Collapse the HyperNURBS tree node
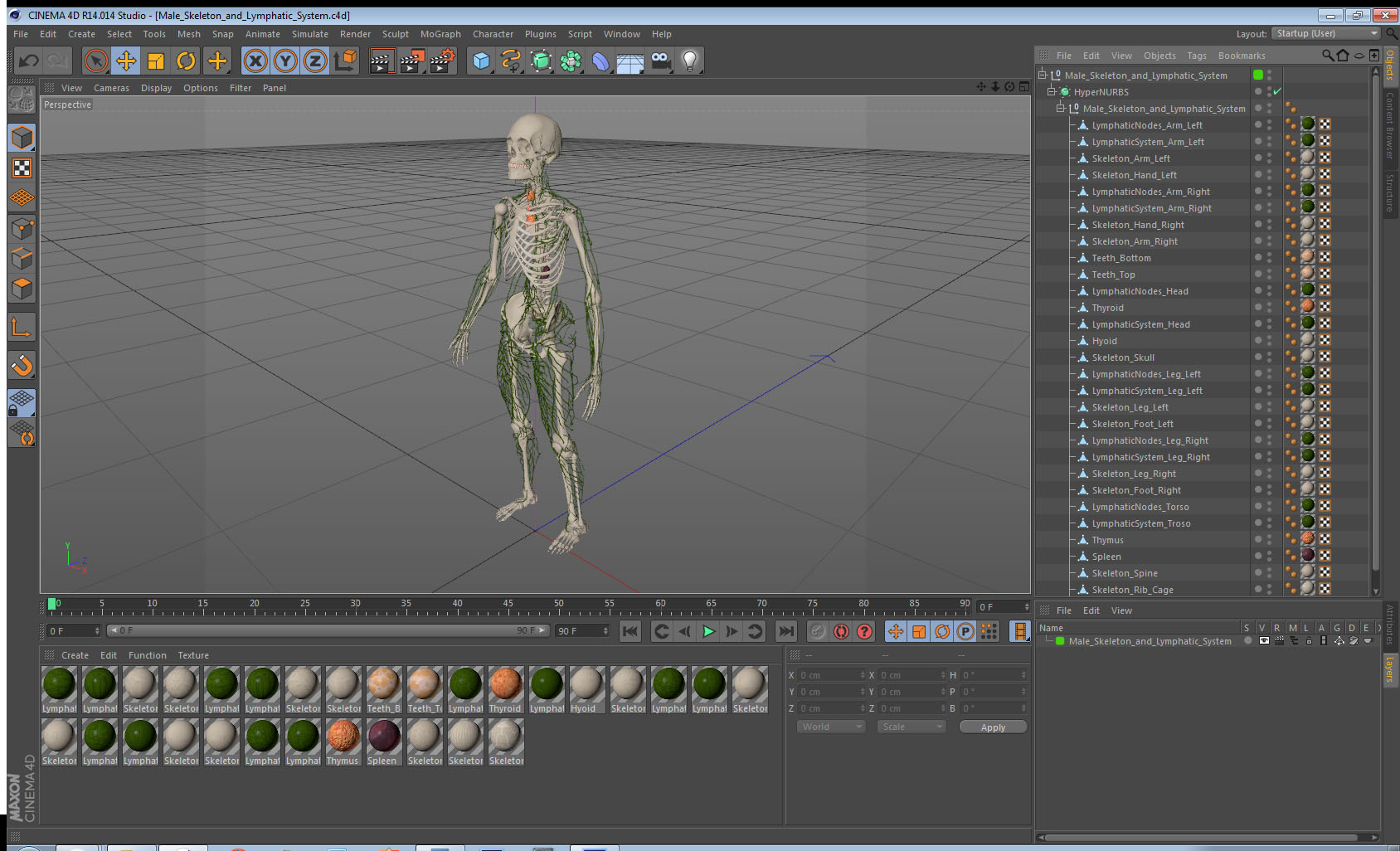Image resolution: width=1400 pixels, height=851 pixels. tap(1051, 92)
